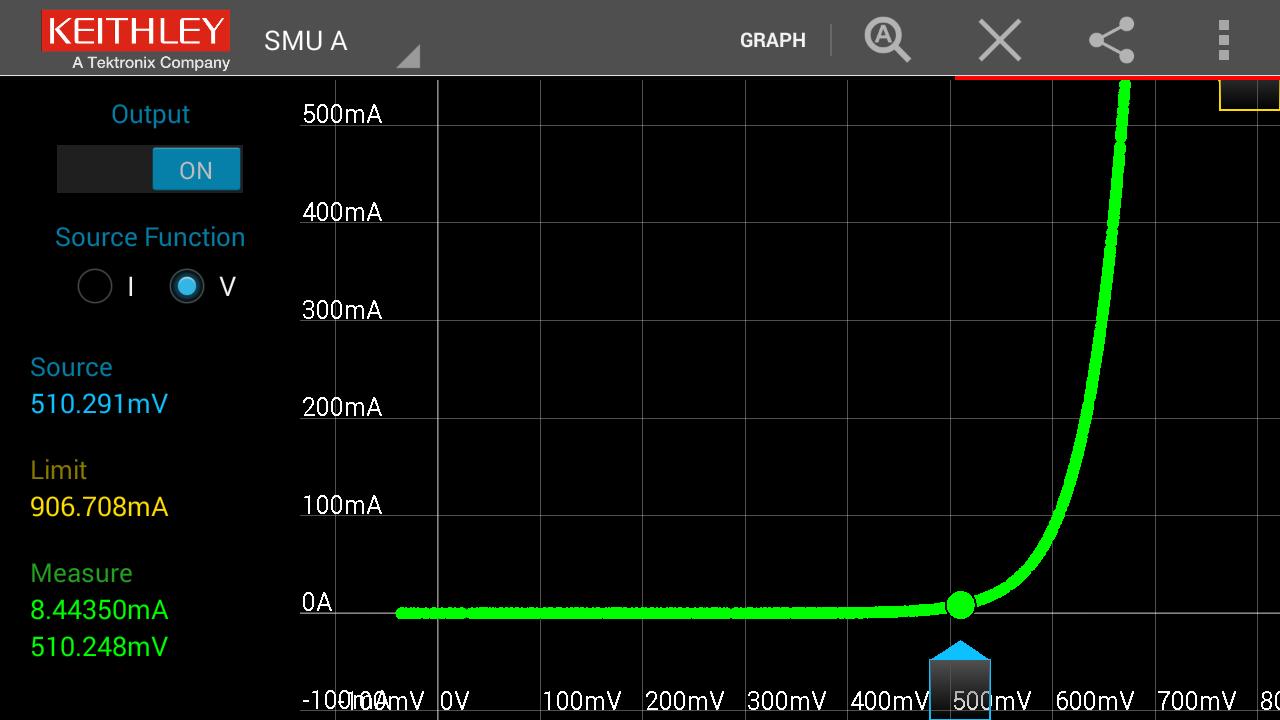Click the auto-scale magnifier icon
The width and height of the screenshot is (1280, 720).
click(887, 40)
